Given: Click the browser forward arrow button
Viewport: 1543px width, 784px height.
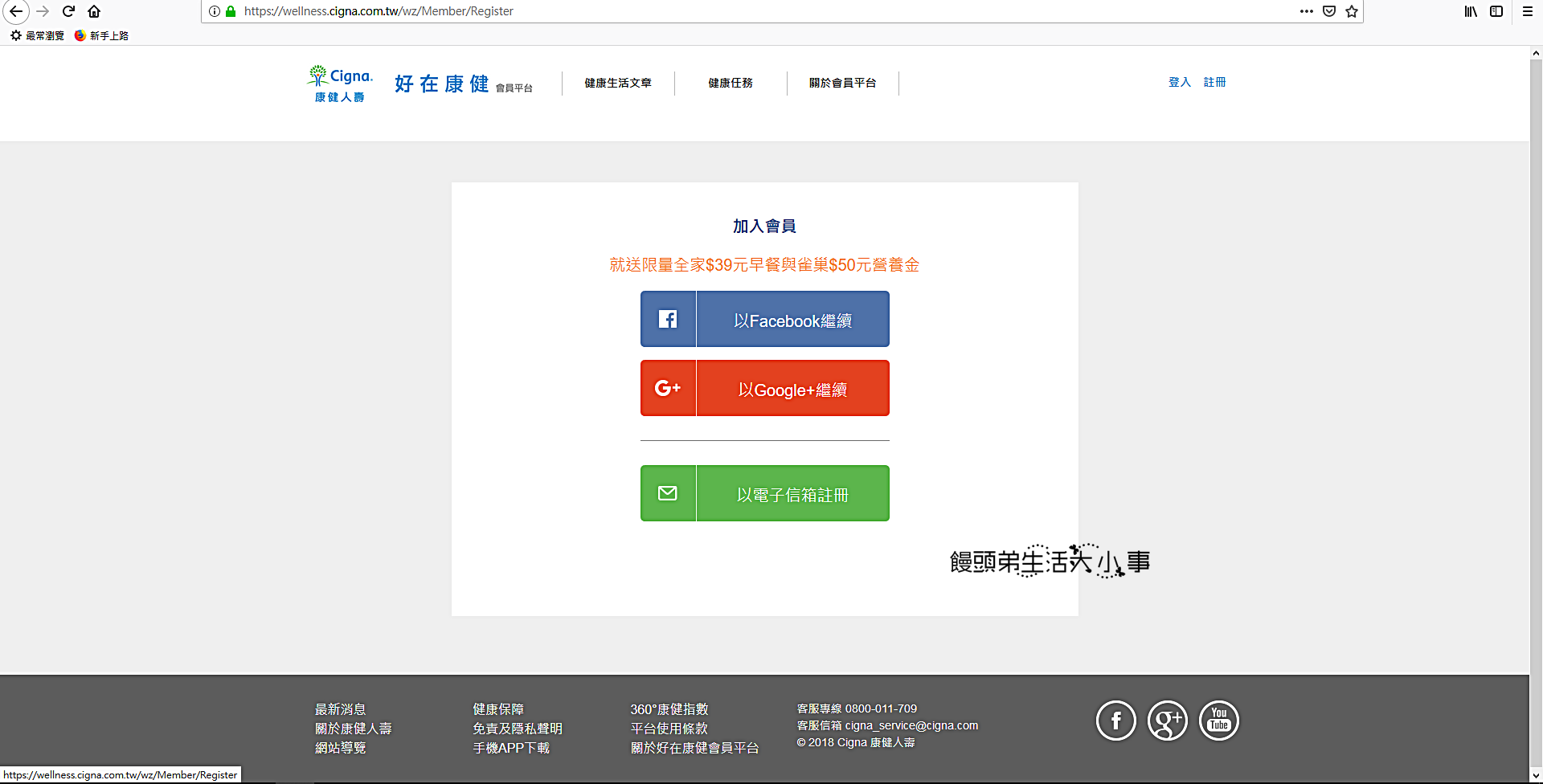Looking at the screenshot, I should pos(43,11).
